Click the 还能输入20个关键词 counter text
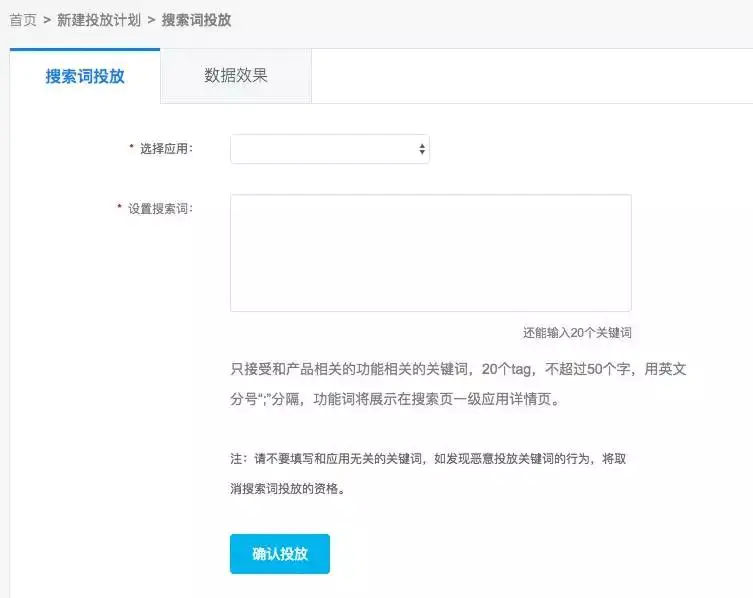The width and height of the screenshot is (753, 598). click(577, 332)
